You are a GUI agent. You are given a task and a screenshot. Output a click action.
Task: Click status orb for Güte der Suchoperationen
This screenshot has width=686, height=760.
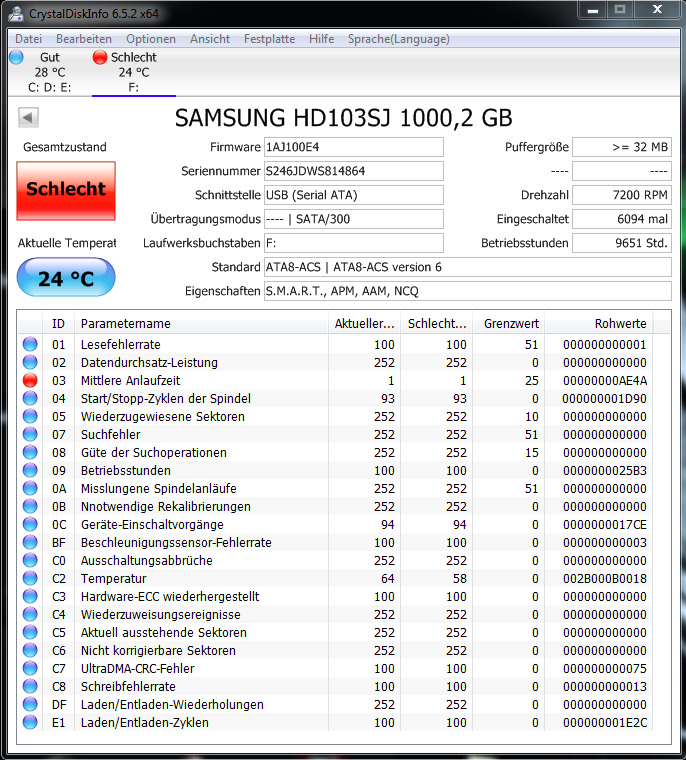pos(30,452)
